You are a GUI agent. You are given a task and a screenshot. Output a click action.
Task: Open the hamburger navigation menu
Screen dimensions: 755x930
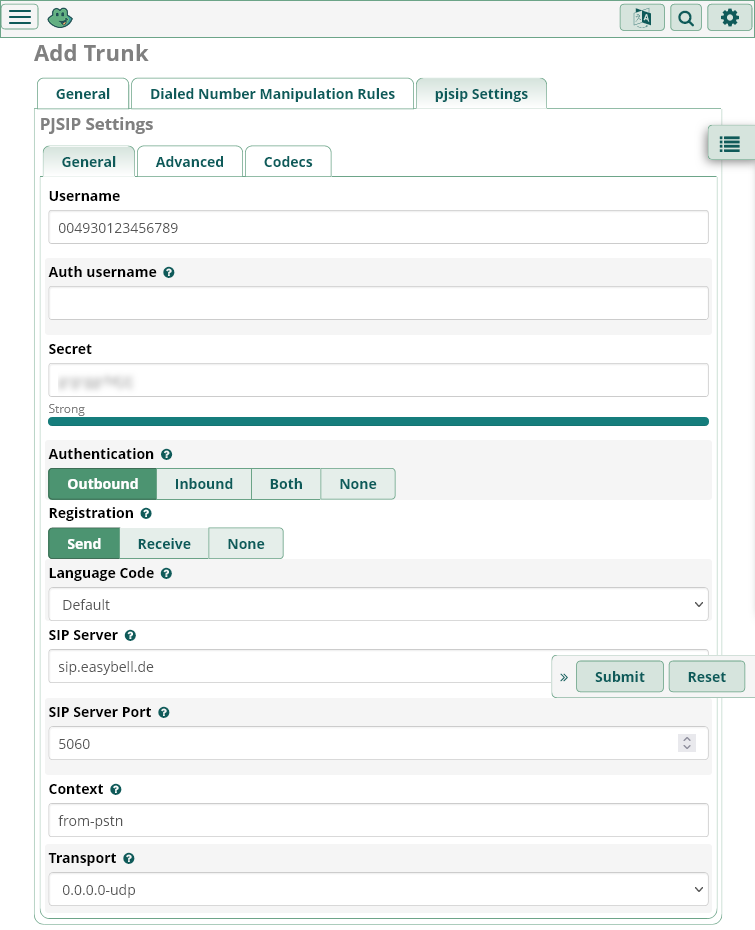pos(22,17)
